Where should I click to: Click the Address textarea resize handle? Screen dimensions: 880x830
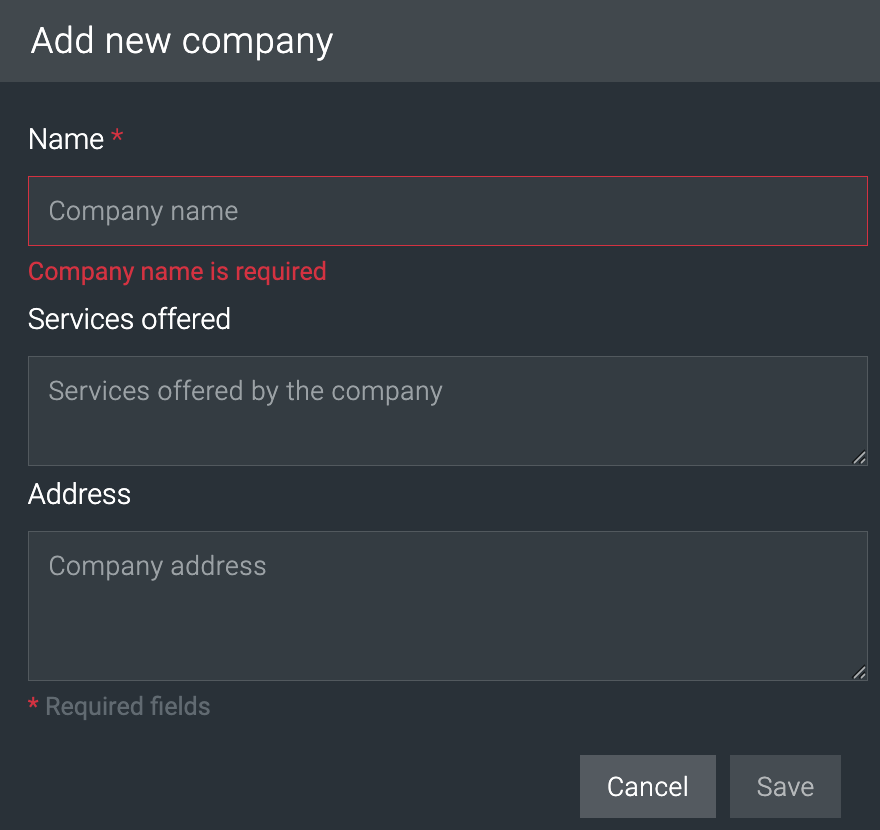click(859, 672)
